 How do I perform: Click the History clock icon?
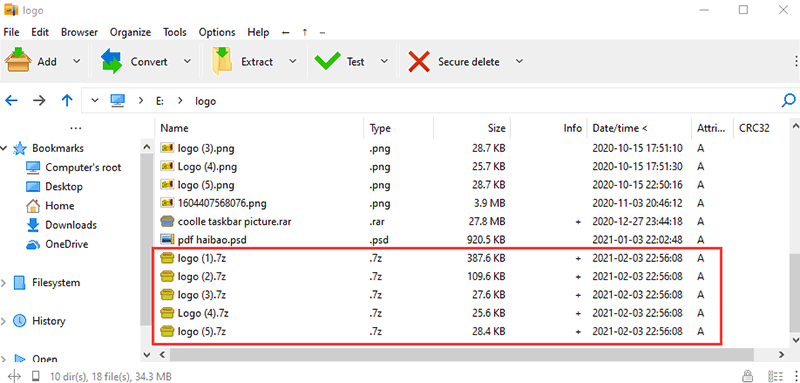point(19,321)
